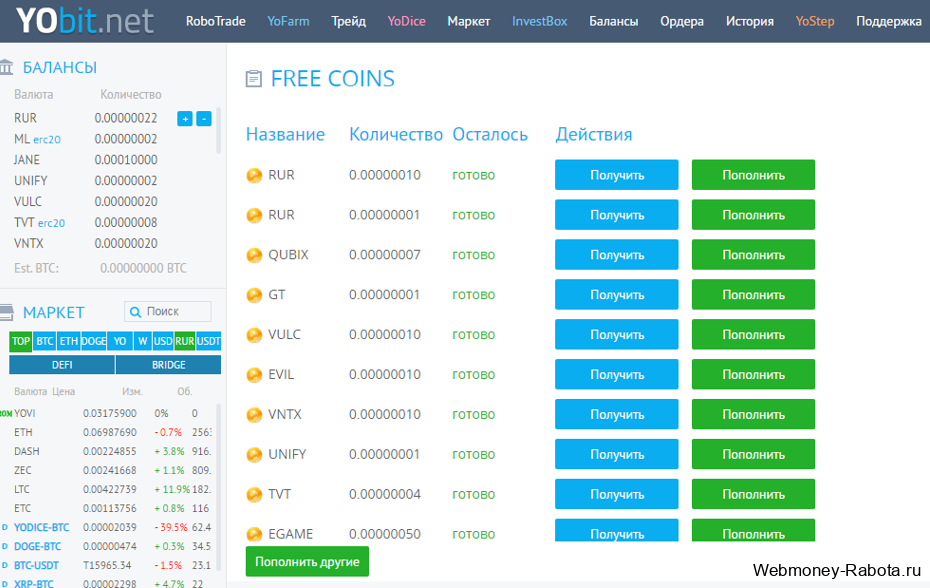930x588 pixels.
Task: Click Пополнить for VULC
Action: (x=753, y=335)
